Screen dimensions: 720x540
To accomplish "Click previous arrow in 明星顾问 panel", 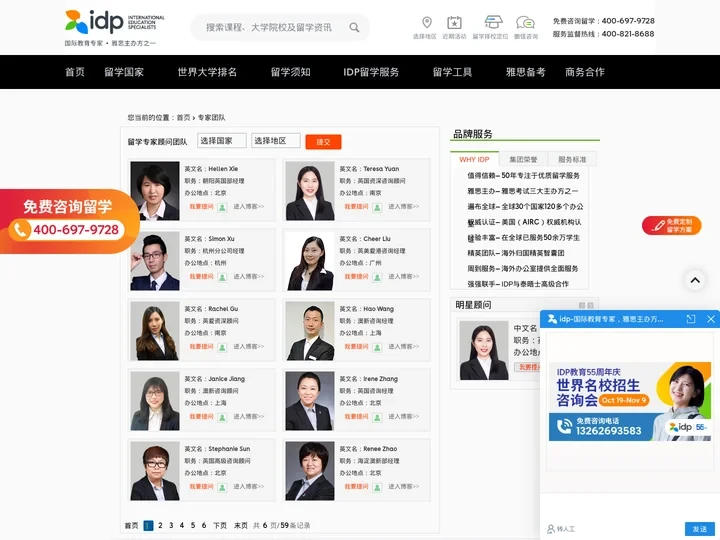I will click(x=582, y=305).
